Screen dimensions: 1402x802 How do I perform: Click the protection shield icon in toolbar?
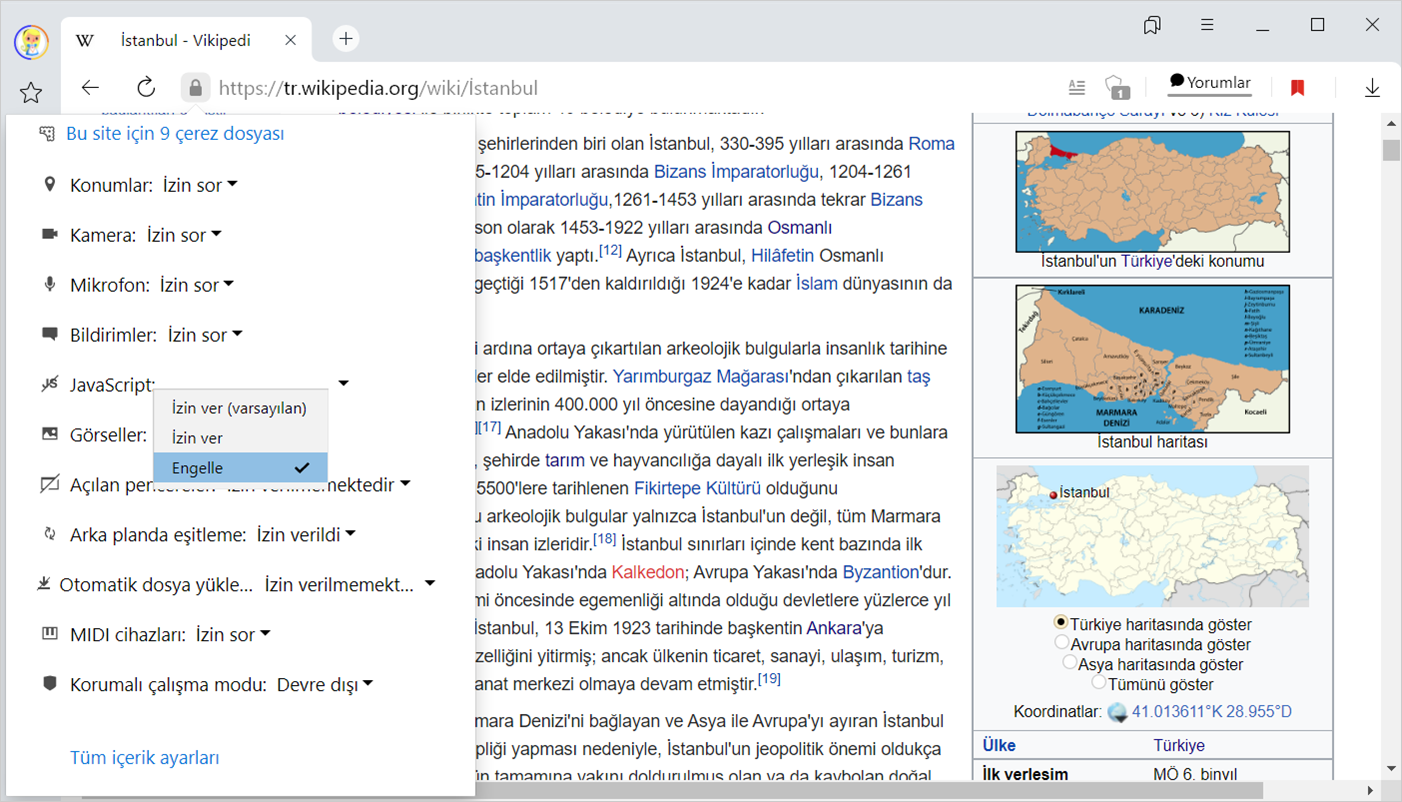(x=1117, y=88)
